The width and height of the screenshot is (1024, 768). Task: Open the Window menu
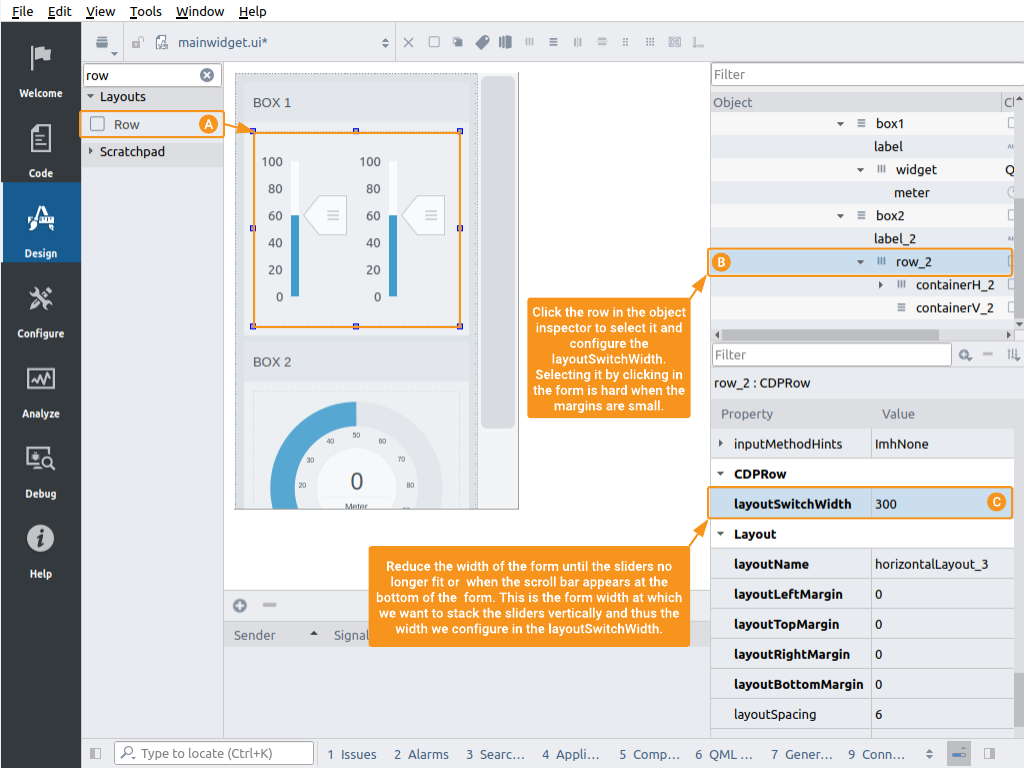click(x=200, y=11)
